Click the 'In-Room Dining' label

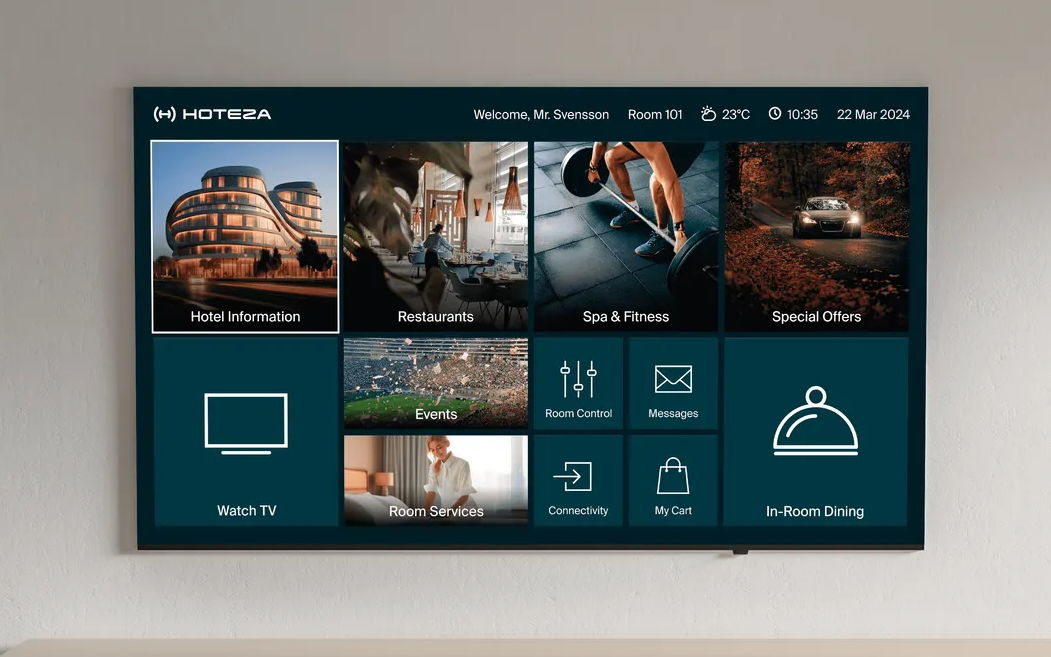point(815,512)
